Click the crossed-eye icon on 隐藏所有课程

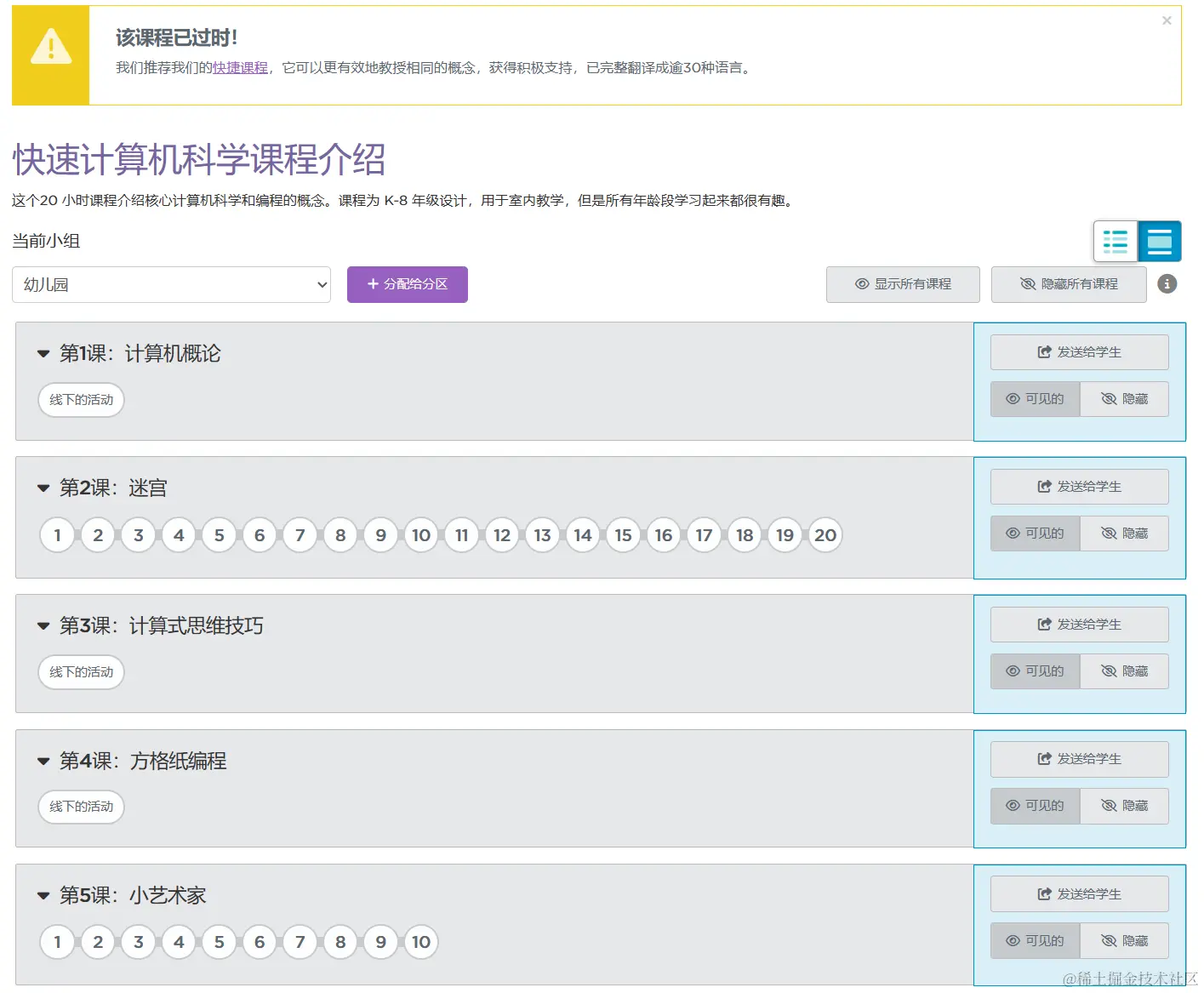click(x=1027, y=284)
